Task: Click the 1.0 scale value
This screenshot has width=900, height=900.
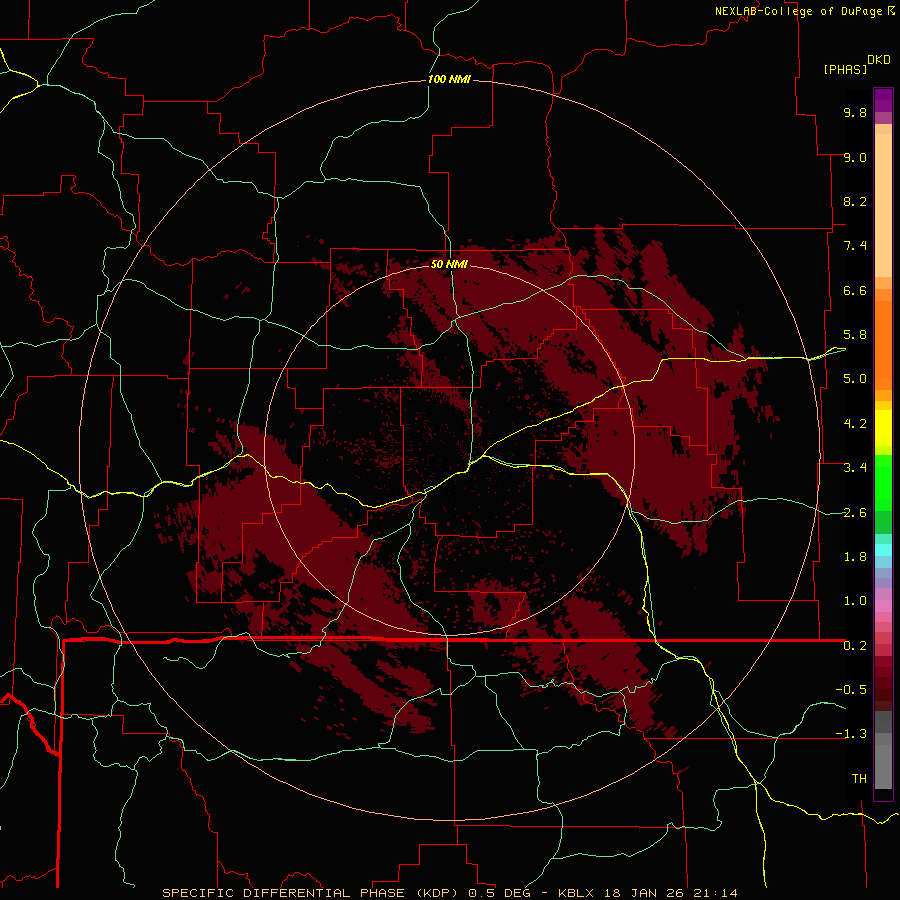Action: [855, 601]
